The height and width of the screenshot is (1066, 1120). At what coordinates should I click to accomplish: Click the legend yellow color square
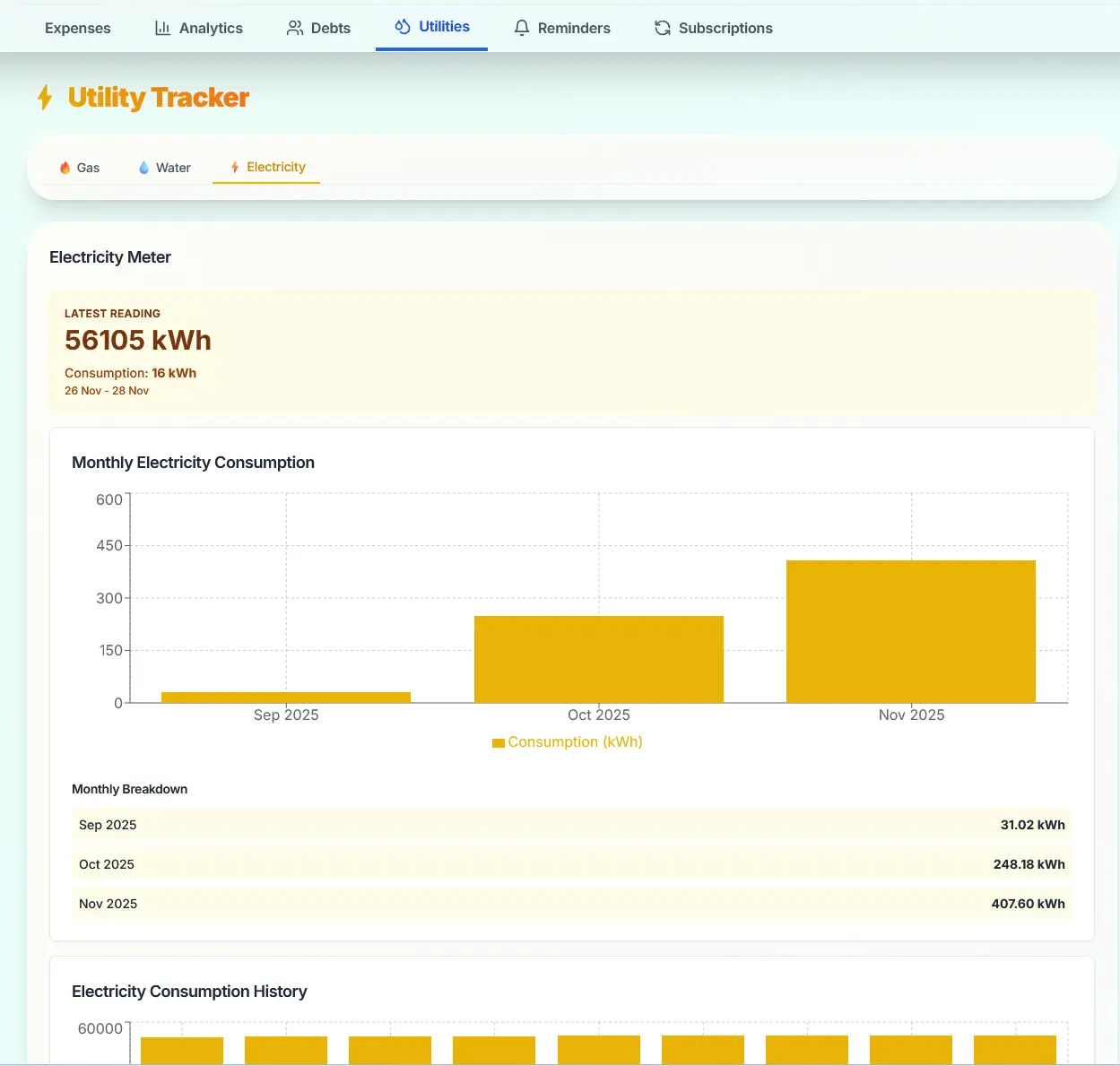point(499,743)
